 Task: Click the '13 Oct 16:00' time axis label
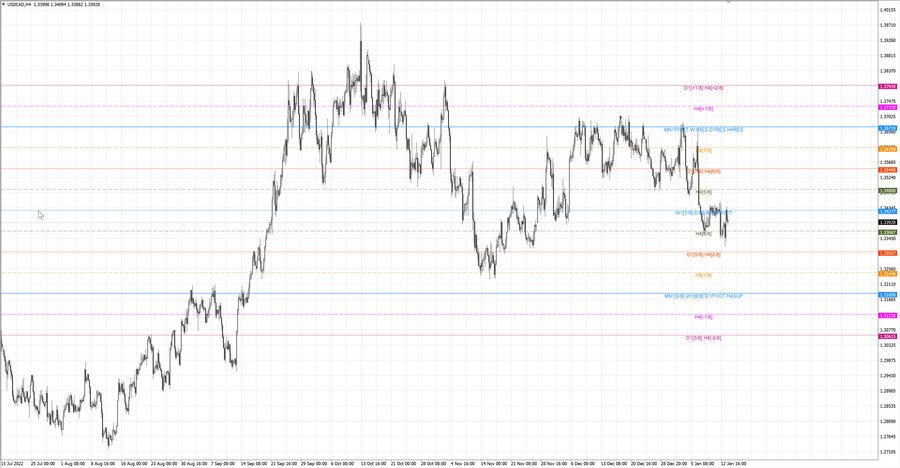pos(373,463)
